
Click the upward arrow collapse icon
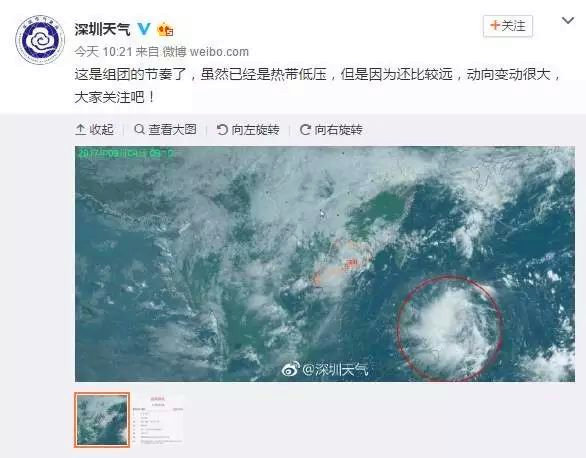(80, 130)
